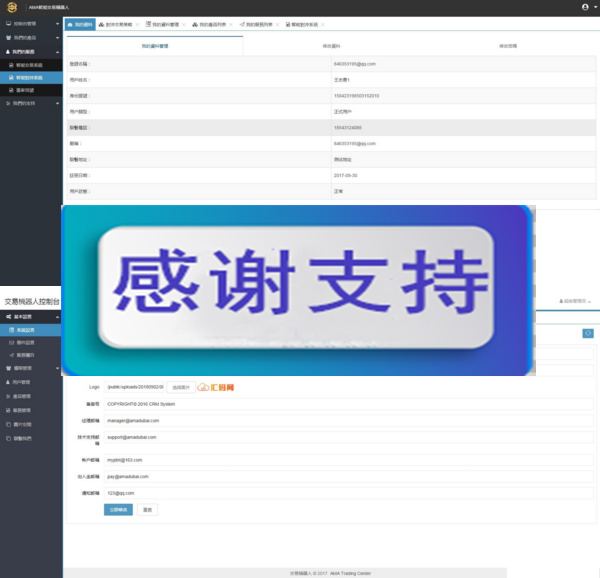Image resolution: width=600 pixels, height=578 pixels.
Task: Click the orange cloud logo image
Action: (x=215, y=386)
